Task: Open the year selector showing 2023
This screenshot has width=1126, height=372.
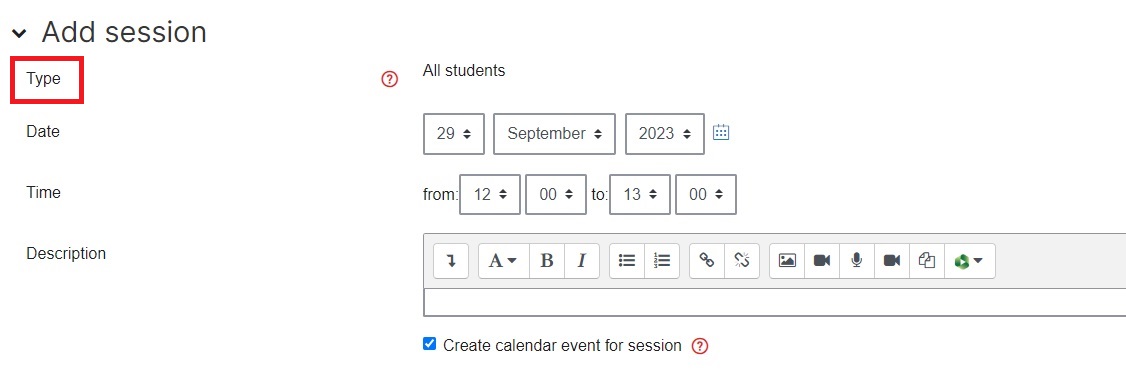Action: pos(665,134)
